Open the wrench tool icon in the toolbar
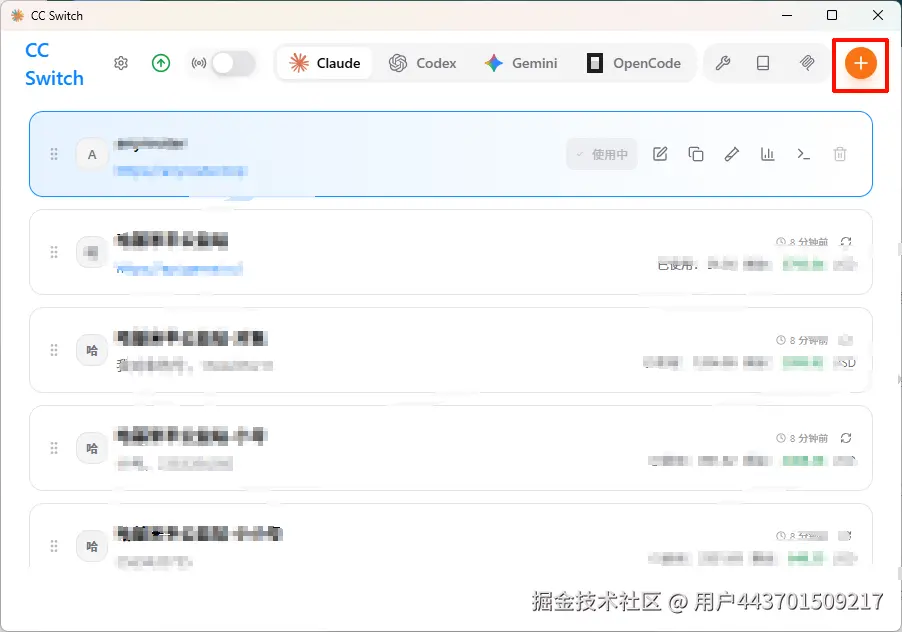The image size is (902, 632). coord(723,63)
